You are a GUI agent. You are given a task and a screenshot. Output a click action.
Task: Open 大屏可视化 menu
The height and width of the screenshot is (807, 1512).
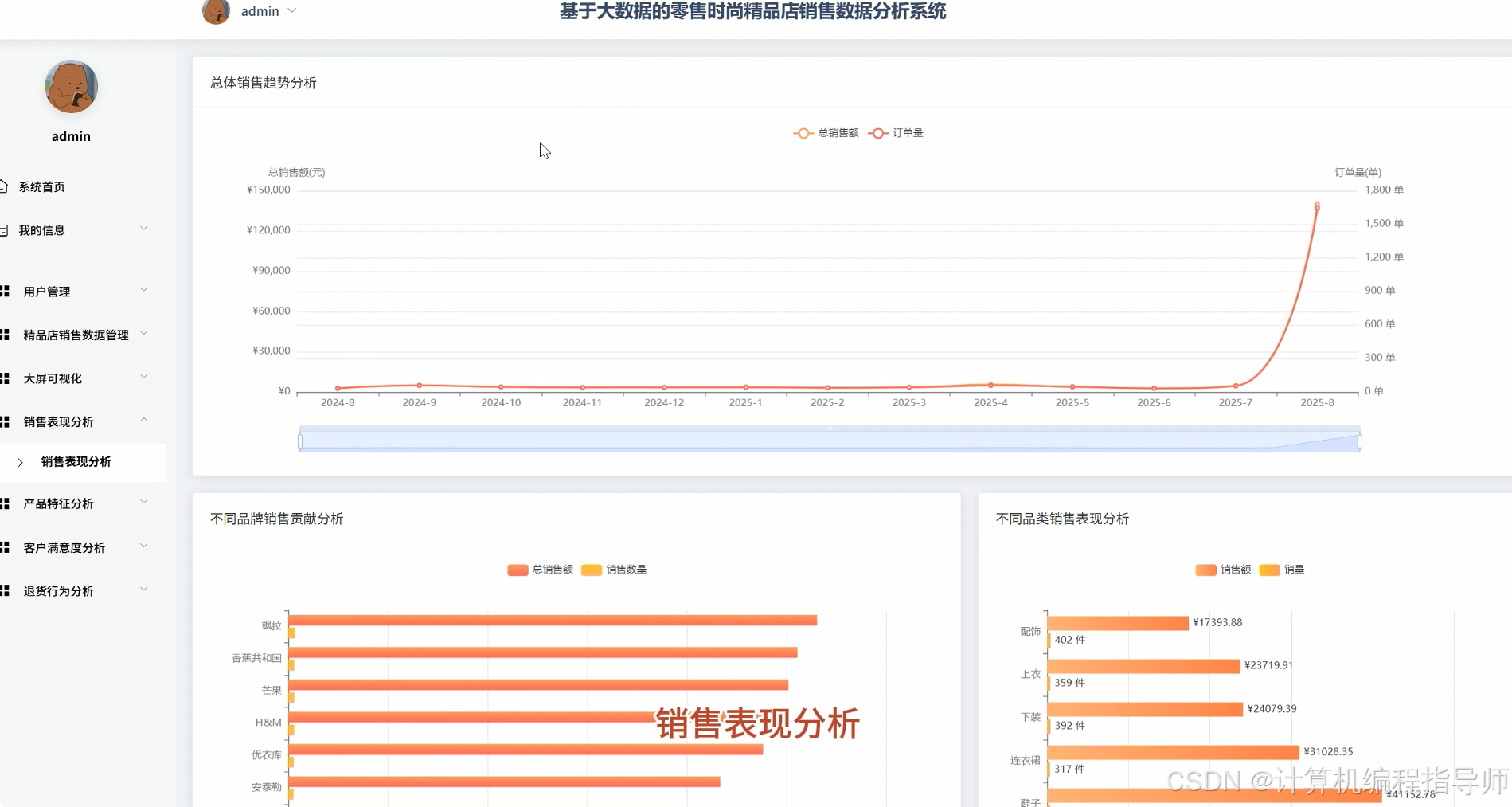coord(53,378)
